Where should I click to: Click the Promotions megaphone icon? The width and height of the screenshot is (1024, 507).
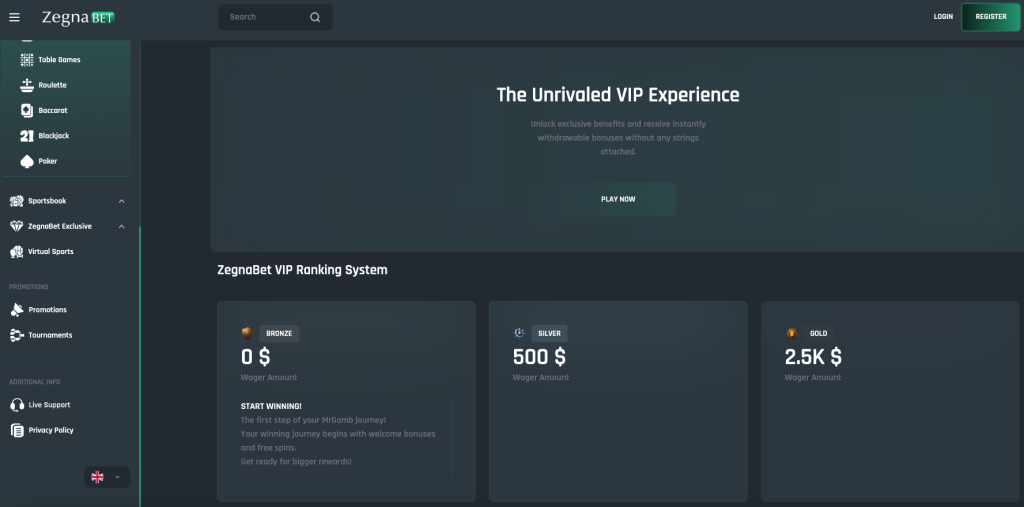click(x=17, y=310)
